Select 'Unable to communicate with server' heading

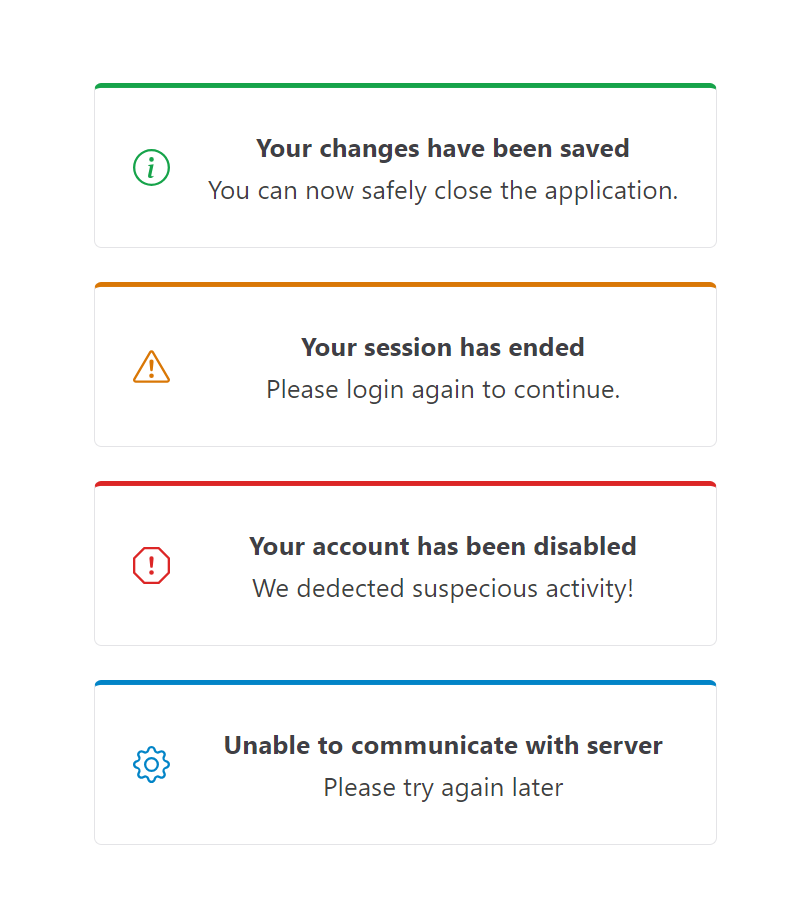443,746
